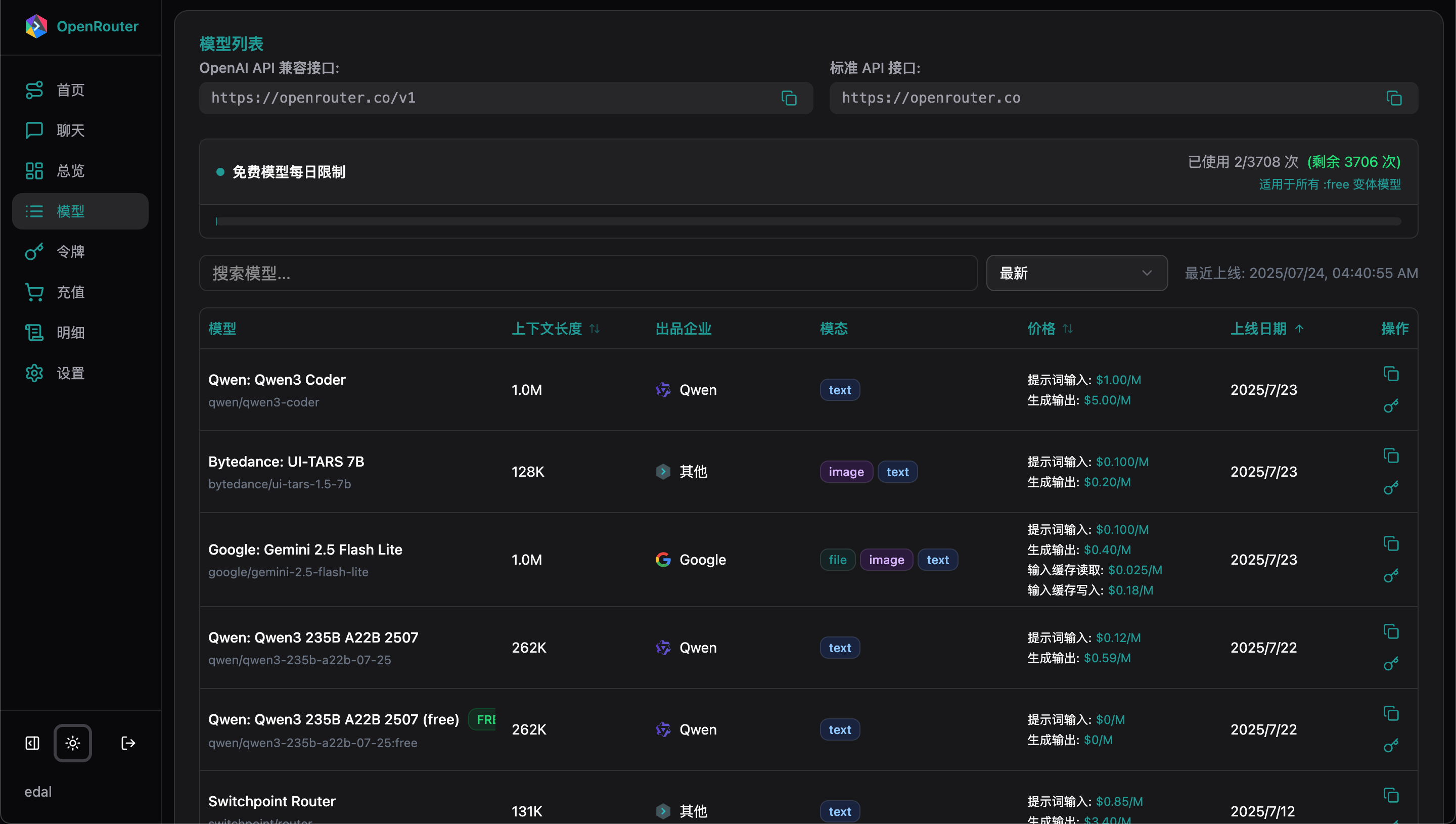
Task: Click the Qwen: Qwen3 Coder model name
Action: pyautogui.click(x=277, y=380)
